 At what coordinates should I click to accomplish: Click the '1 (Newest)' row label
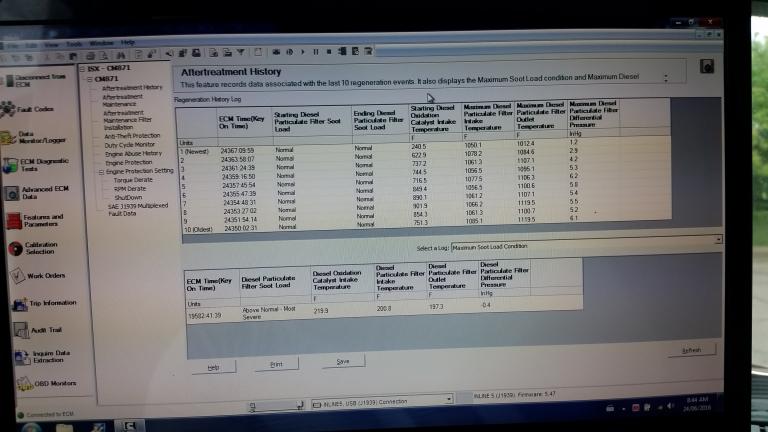pos(194,151)
